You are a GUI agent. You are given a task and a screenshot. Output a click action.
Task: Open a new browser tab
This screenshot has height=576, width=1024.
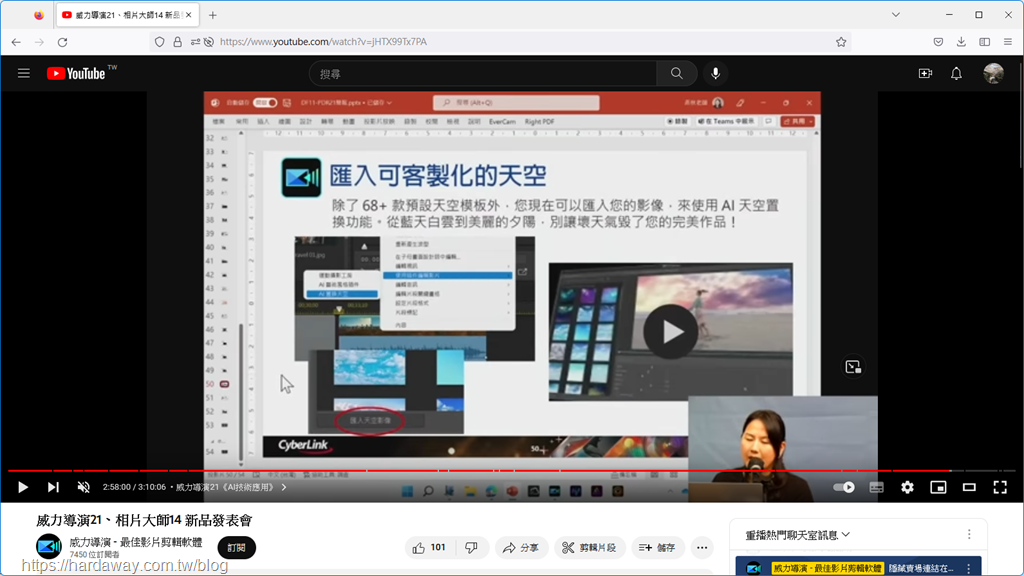213,15
